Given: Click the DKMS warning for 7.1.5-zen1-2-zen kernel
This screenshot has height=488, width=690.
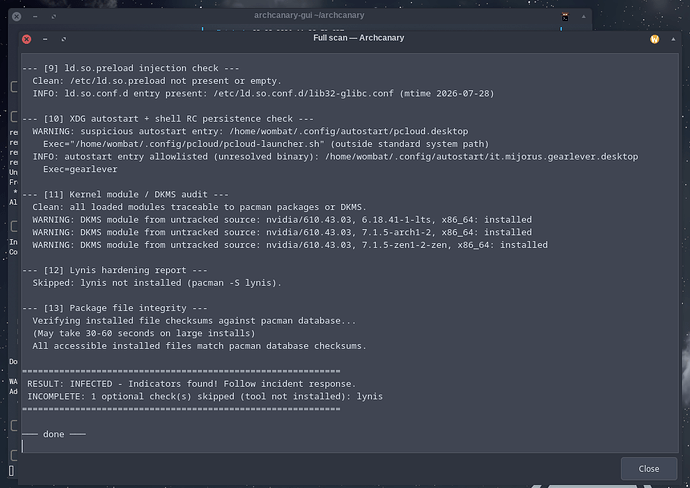Looking at the screenshot, I should coord(290,245).
